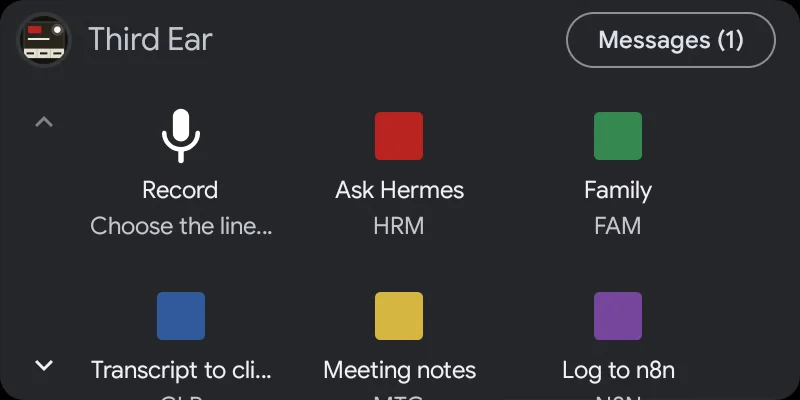
Task: Click the Meeting notes label
Action: pyautogui.click(x=399, y=370)
